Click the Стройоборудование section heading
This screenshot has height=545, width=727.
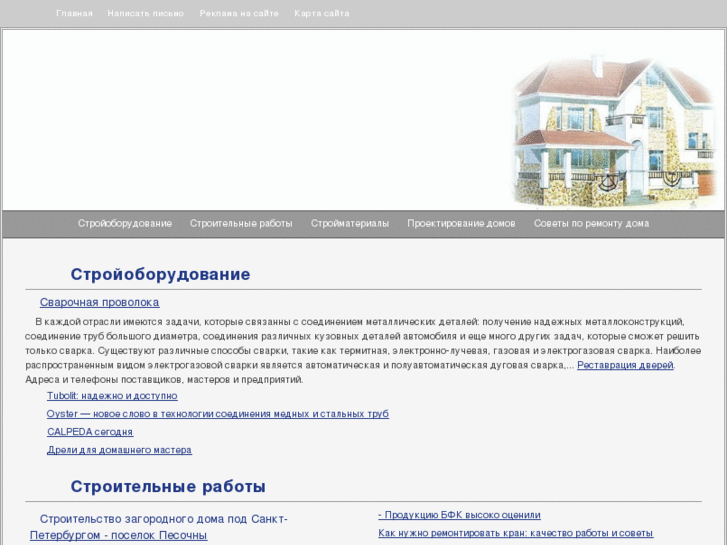coord(160,274)
